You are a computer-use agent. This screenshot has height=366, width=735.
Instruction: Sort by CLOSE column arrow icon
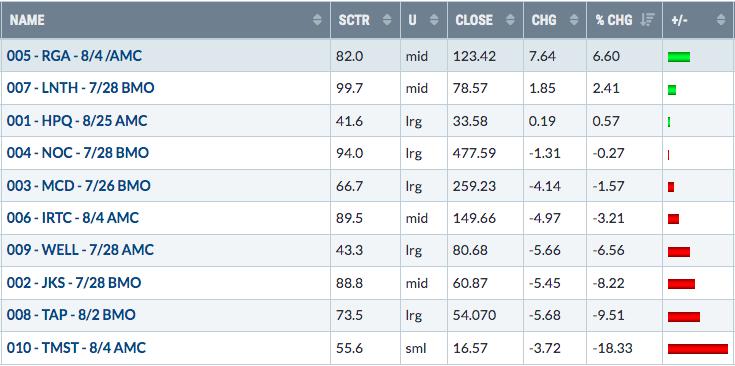(x=510, y=20)
